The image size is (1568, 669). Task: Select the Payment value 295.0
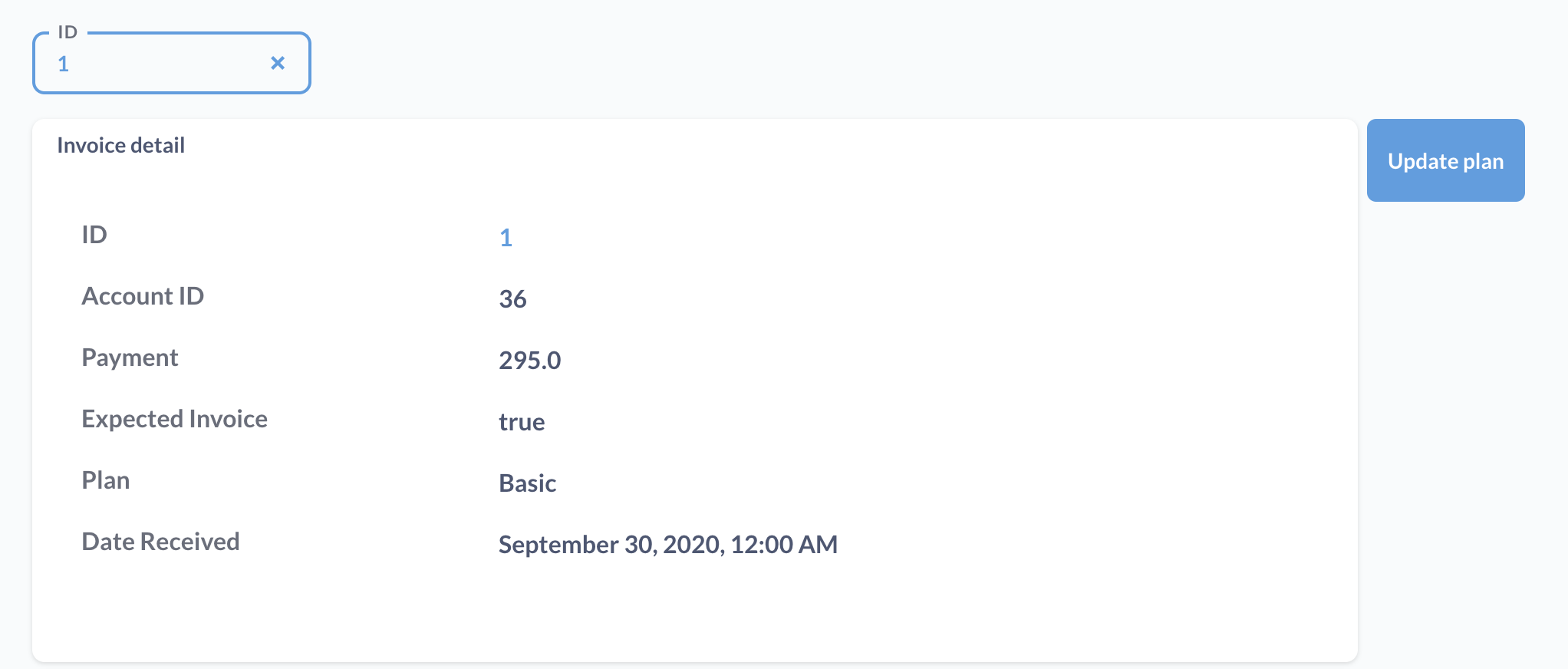point(529,361)
